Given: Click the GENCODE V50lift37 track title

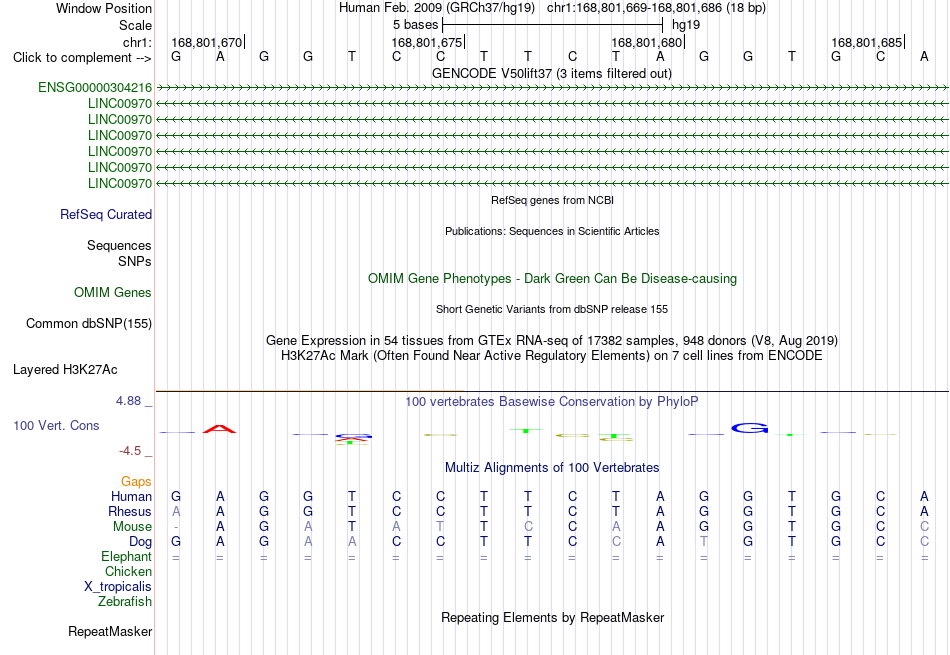Looking at the screenshot, I should pyautogui.click(x=552, y=73).
